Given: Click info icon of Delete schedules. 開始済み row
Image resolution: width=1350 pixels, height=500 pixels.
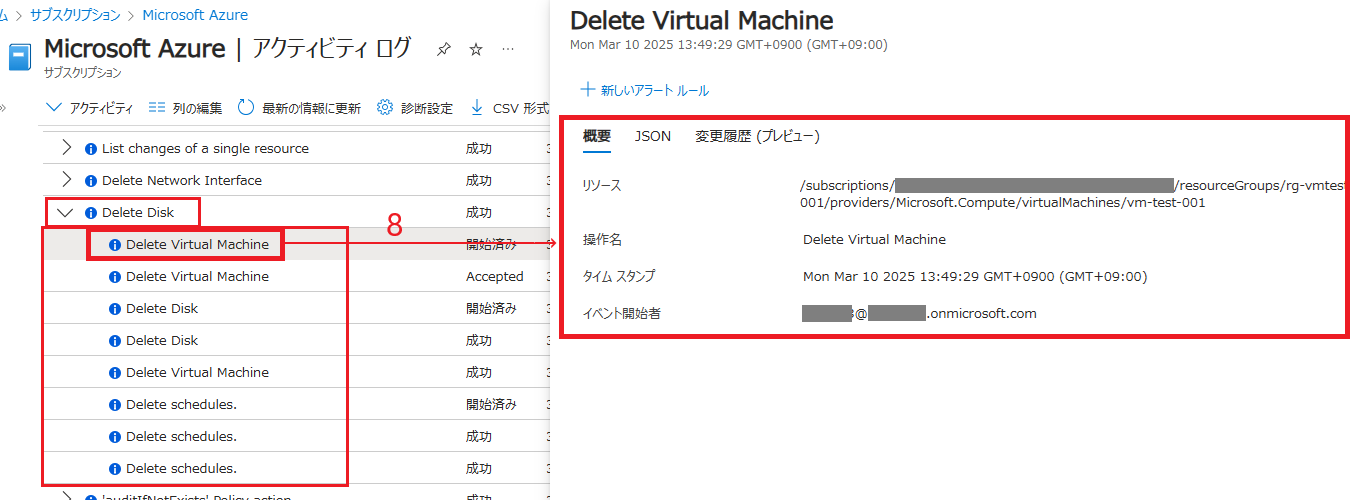Looking at the screenshot, I should [x=115, y=405].
